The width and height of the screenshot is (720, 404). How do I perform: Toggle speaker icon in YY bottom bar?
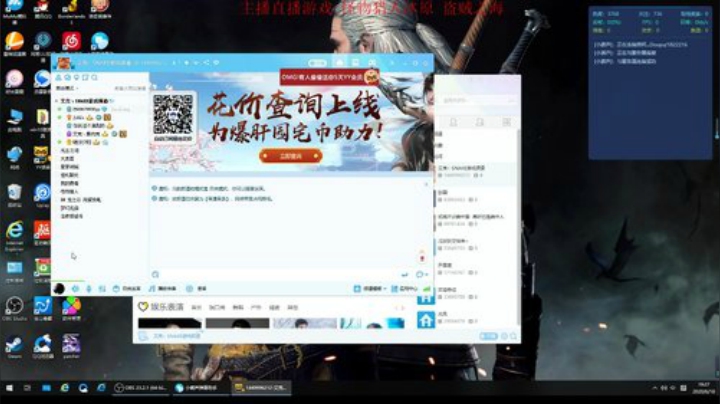point(75,289)
